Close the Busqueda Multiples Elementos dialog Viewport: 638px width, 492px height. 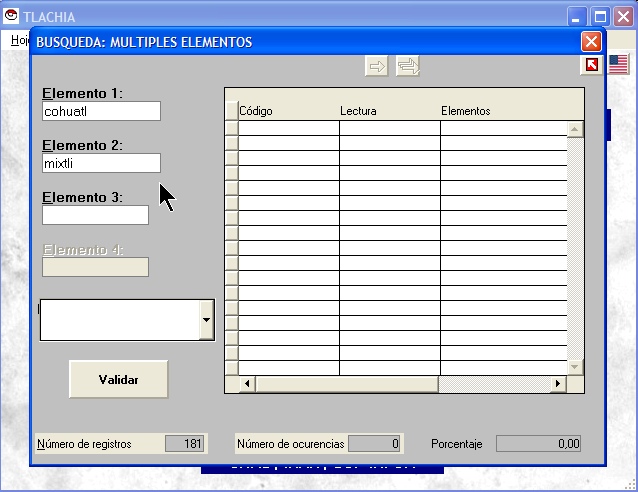[591, 42]
